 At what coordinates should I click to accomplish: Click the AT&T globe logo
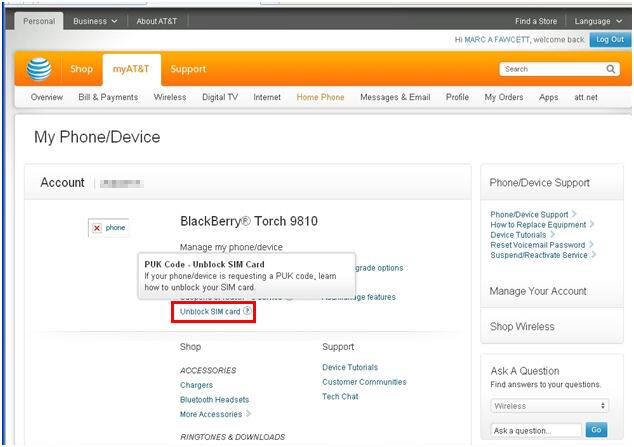click(x=39, y=69)
